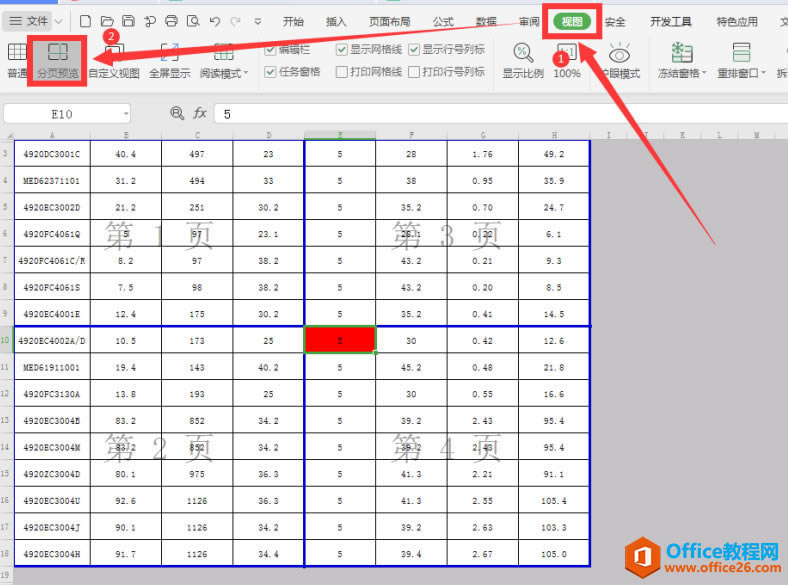This screenshot has height=585, width=788.
Task: Switch to the 审阅 review tab
Action: (529, 22)
